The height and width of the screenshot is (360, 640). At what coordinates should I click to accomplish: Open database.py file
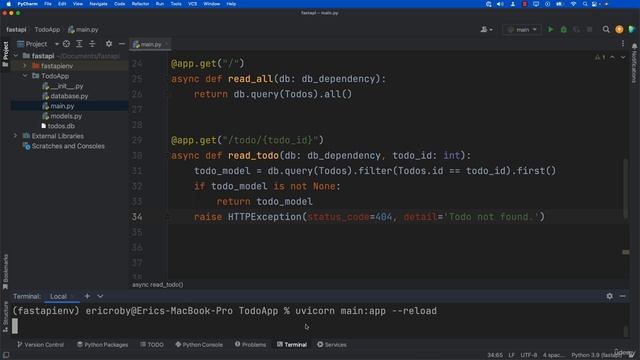65,96
